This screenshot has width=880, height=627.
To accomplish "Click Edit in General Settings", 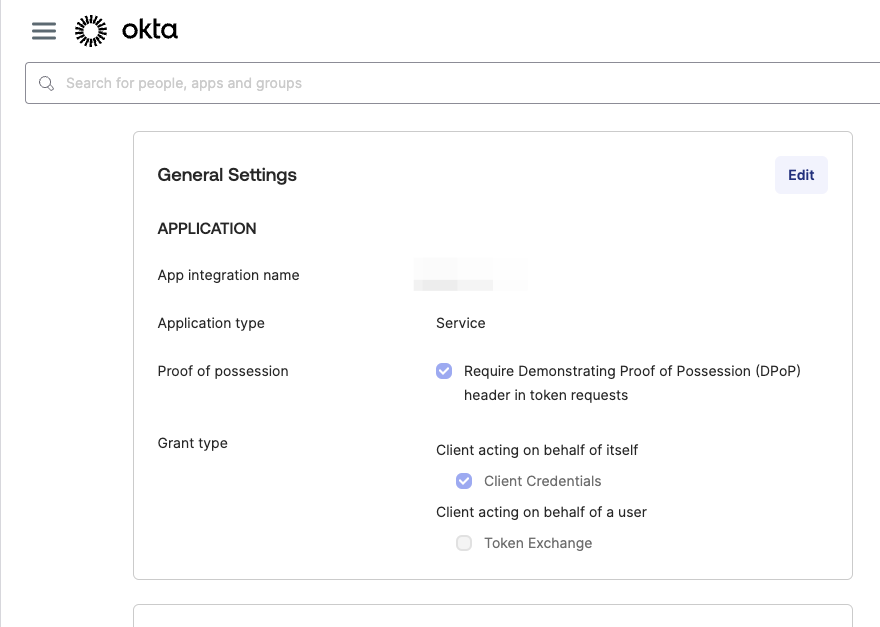I will pos(800,175).
